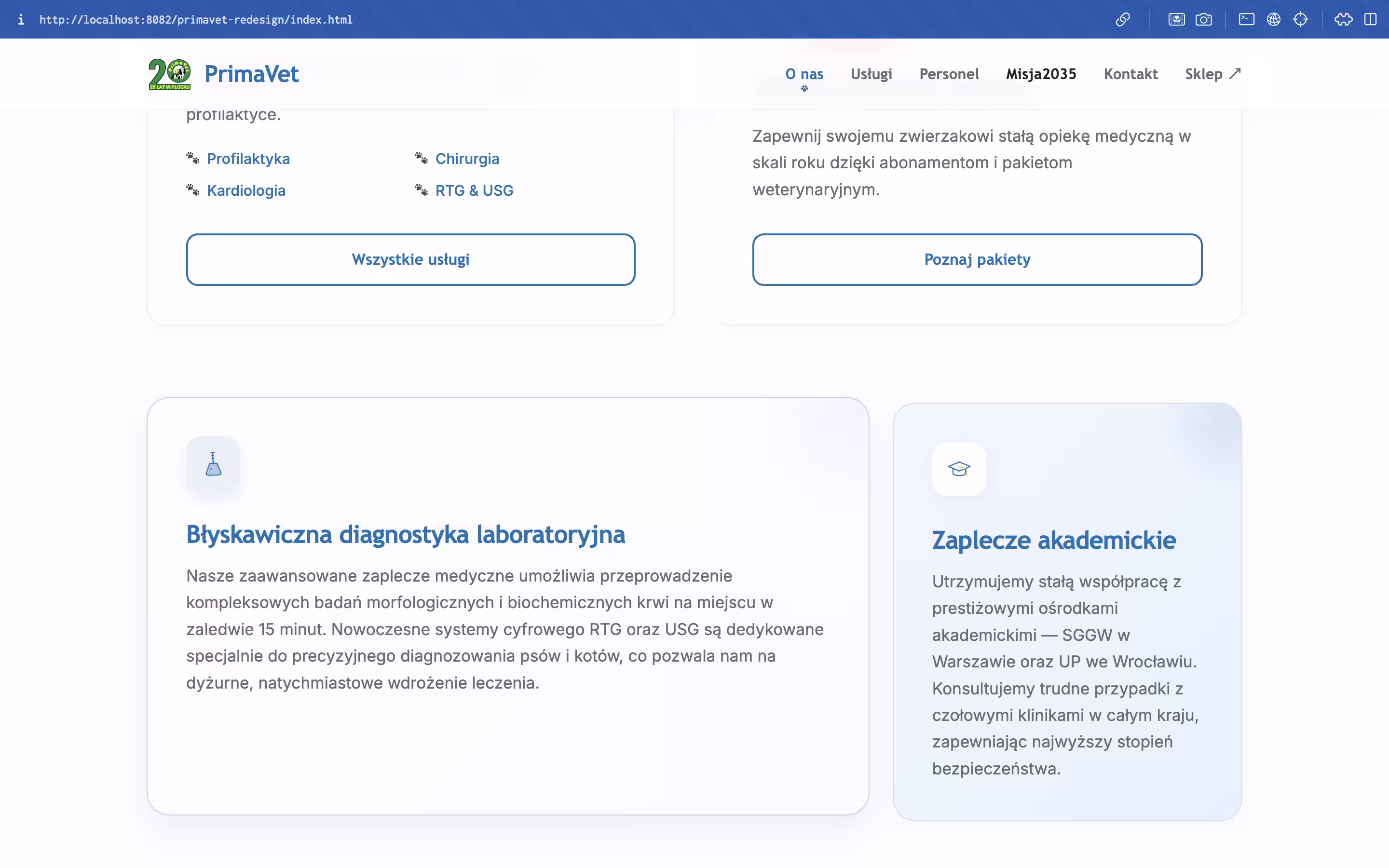1389x868 pixels.
Task: Click the globe network icon
Action: tap(1274, 19)
